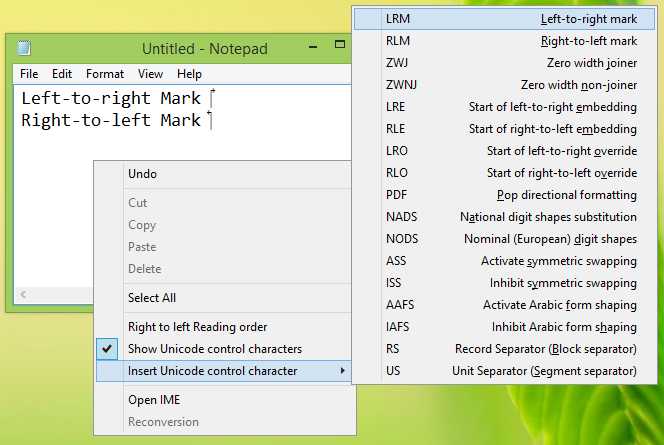This screenshot has height=445, width=664.
Task: Click the scroll left arrow in Notepad
Action: (25, 295)
